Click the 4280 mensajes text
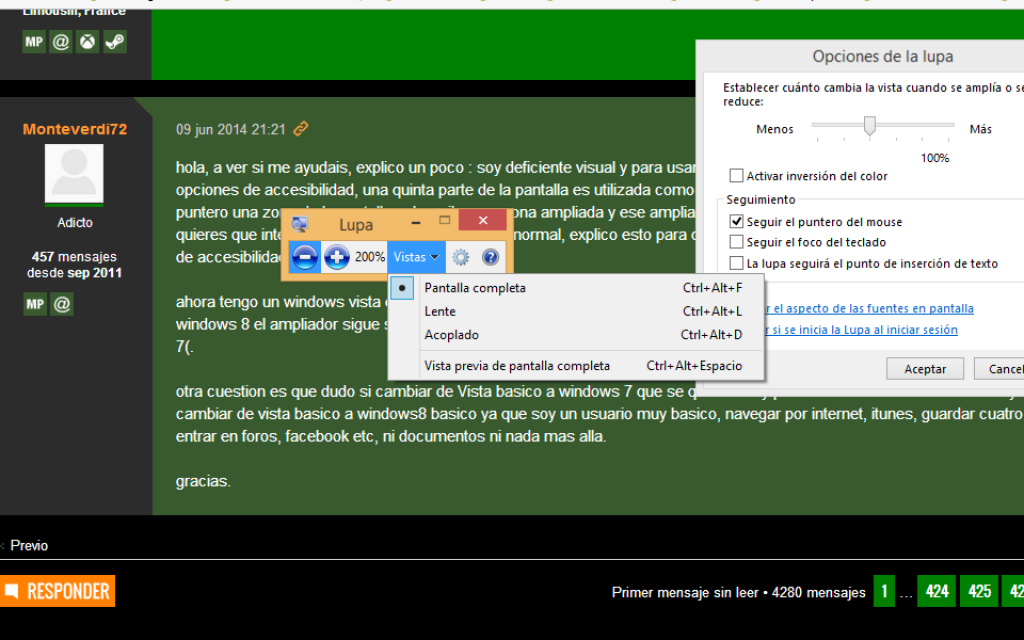Screen dimensions: 1024x640 (818, 592)
